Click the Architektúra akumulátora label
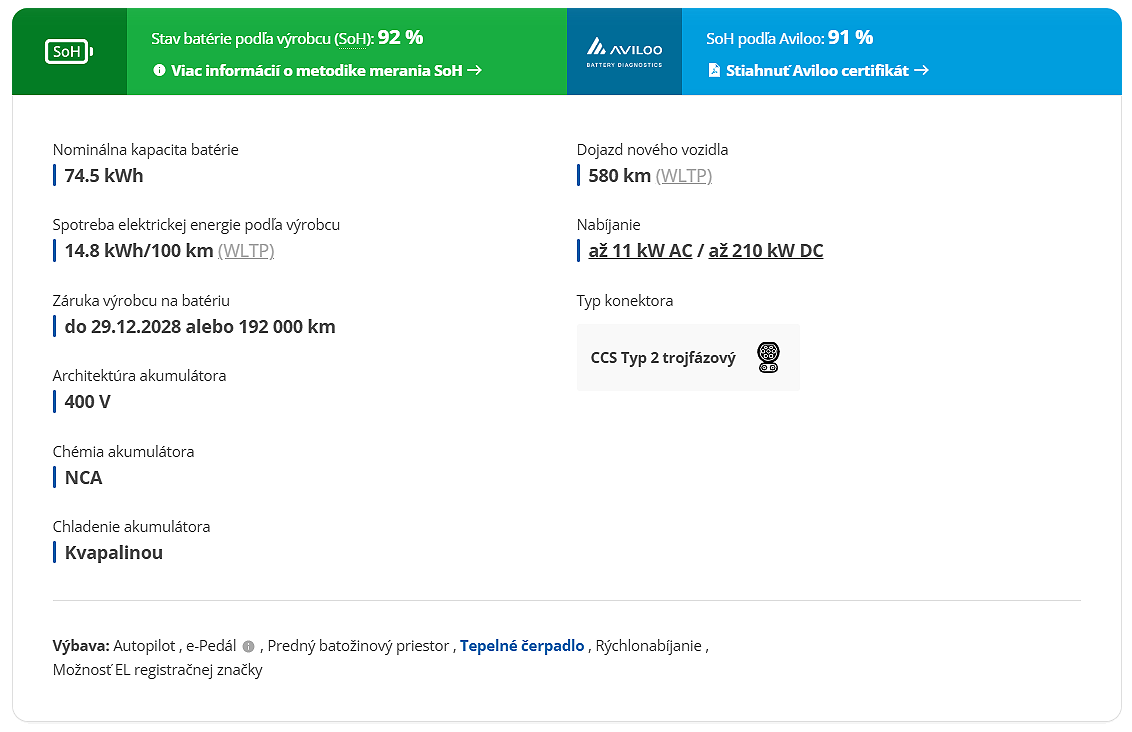 (139, 375)
